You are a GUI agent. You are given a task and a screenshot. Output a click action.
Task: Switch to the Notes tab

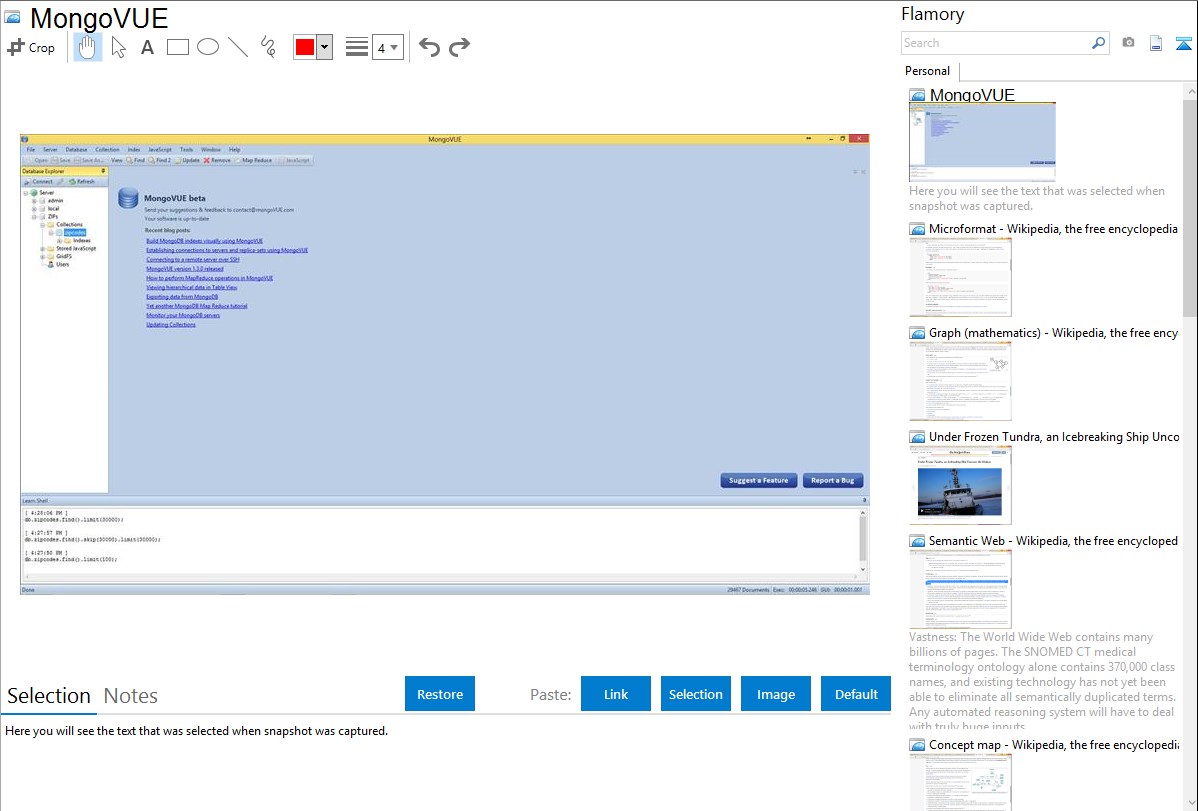tap(131, 696)
